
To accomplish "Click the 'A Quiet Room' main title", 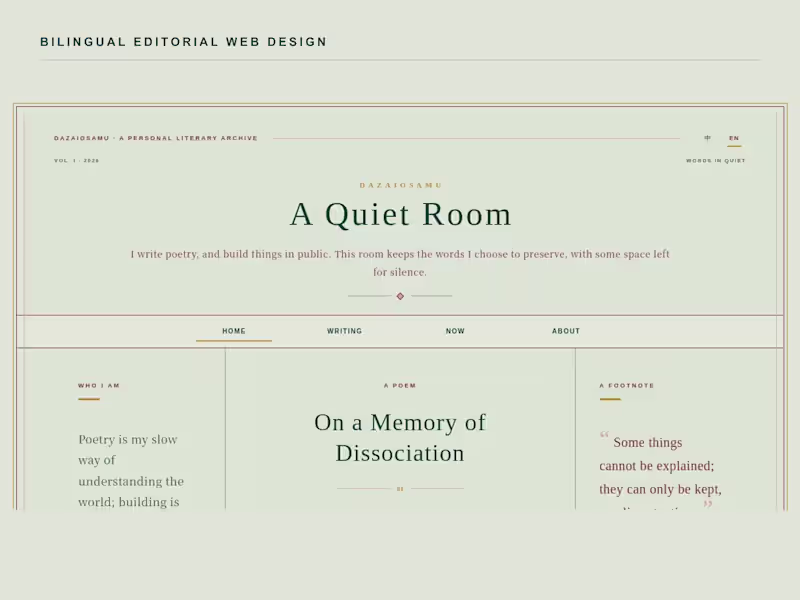I will (x=401, y=214).
